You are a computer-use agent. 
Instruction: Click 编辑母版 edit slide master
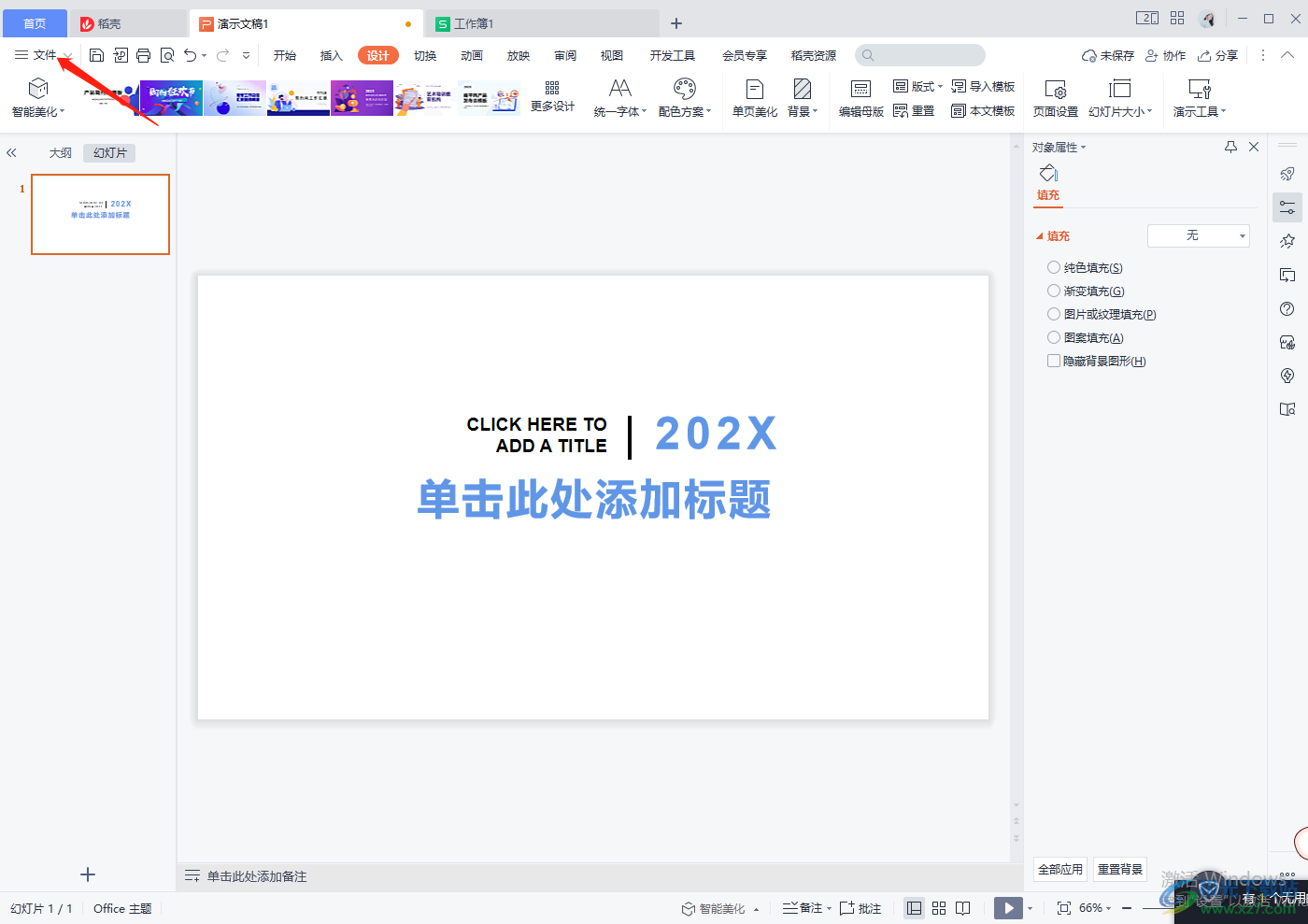point(860,97)
